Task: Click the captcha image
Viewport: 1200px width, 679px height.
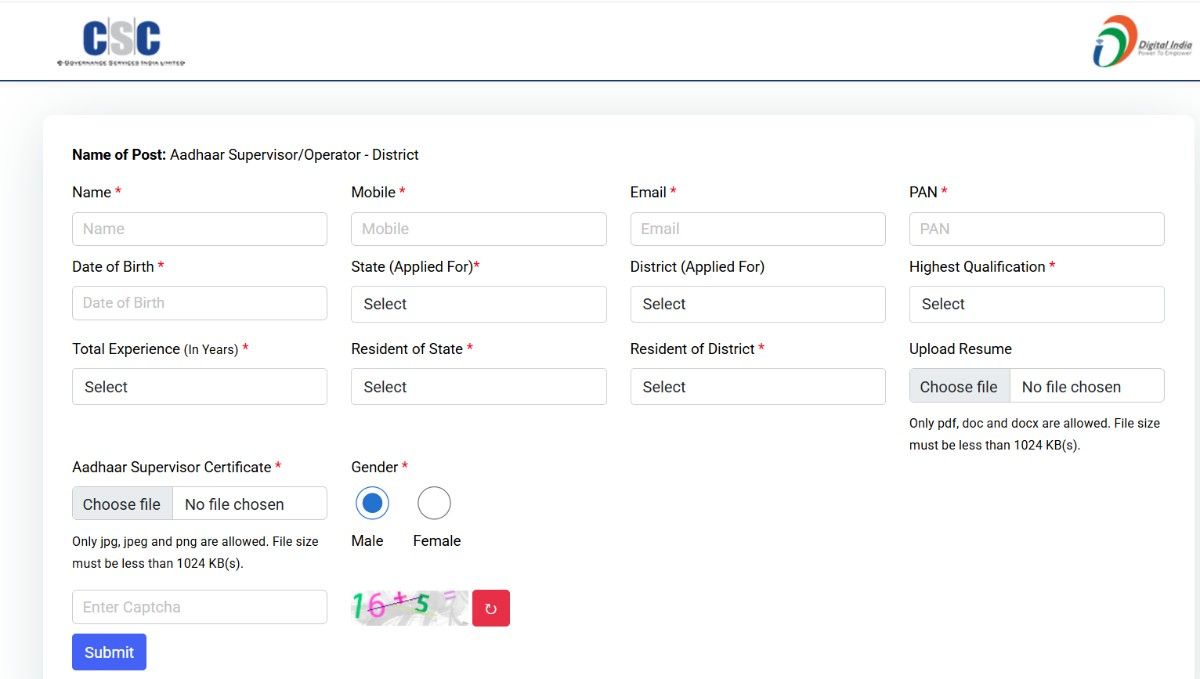Action: (409, 607)
